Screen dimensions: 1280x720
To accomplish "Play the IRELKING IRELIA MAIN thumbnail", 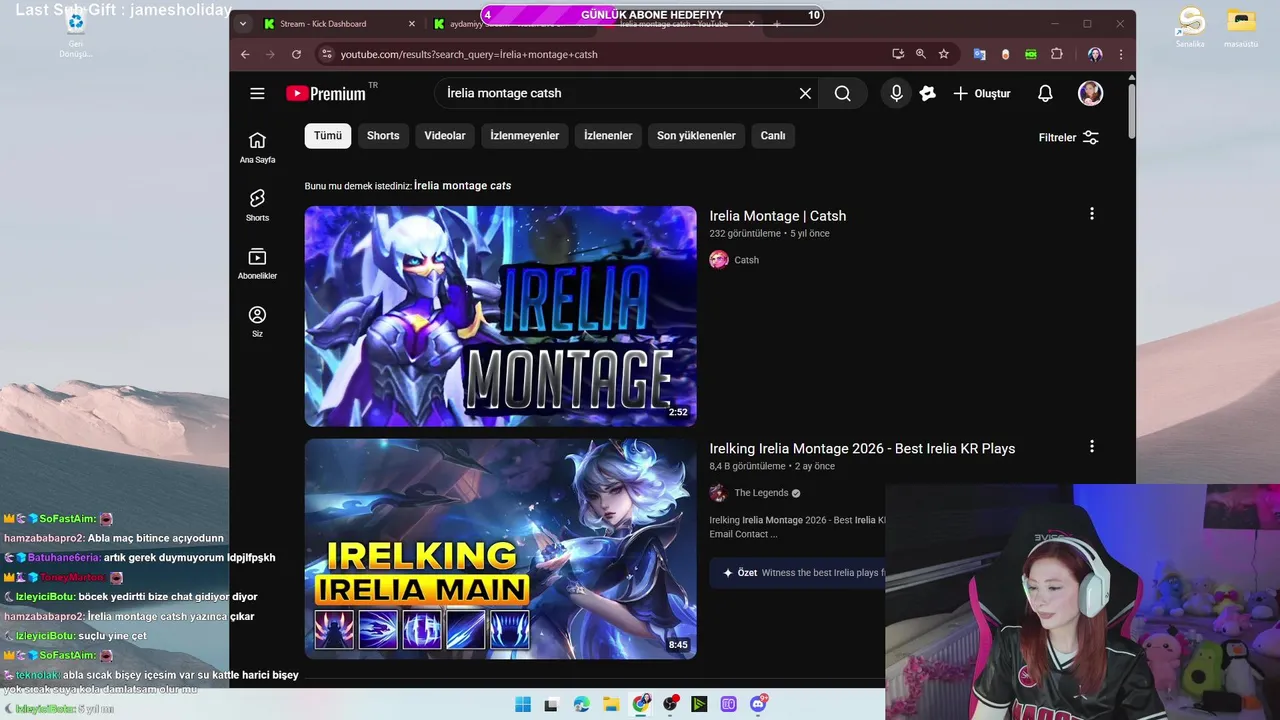I will coord(500,549).
